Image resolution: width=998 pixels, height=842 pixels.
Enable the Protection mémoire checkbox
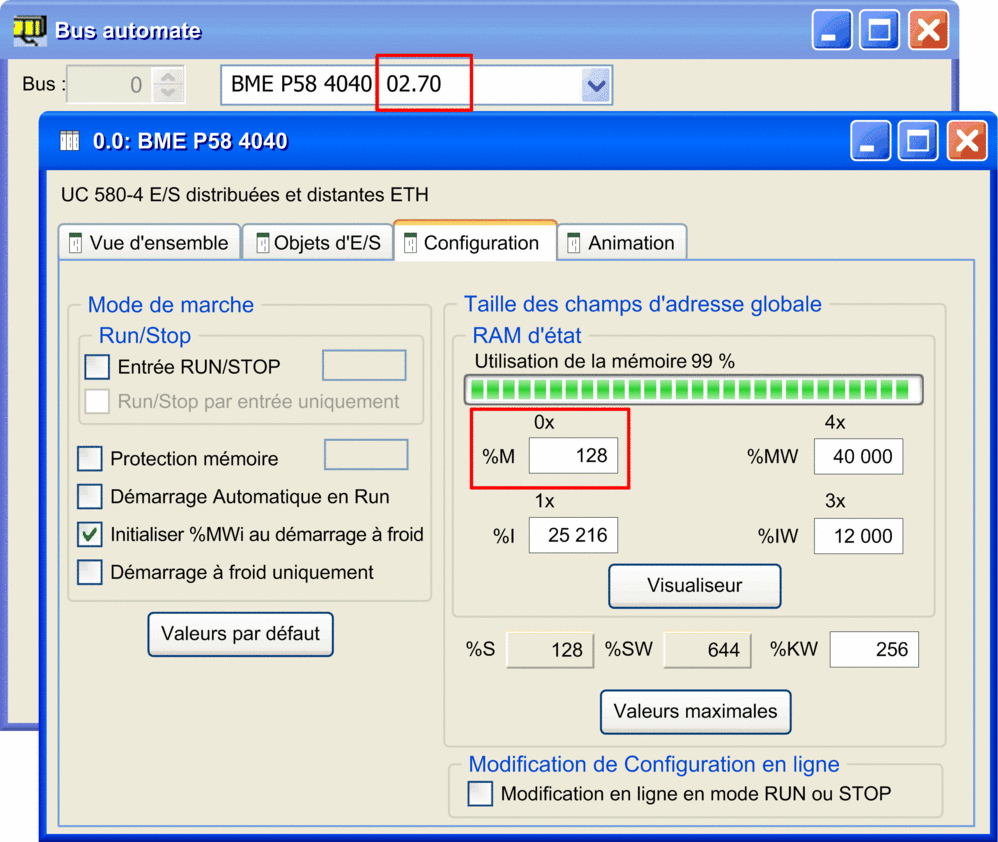click(x=90, y=458)
